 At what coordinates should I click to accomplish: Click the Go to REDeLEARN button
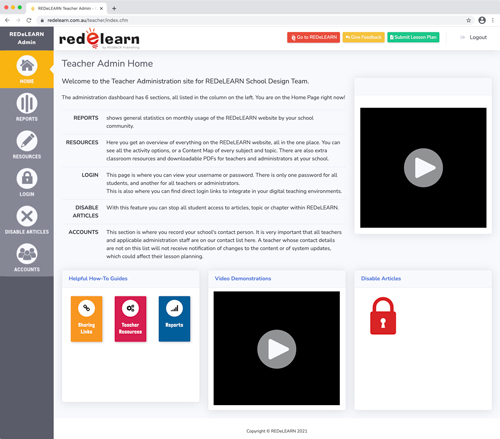[x=313, y=37]
